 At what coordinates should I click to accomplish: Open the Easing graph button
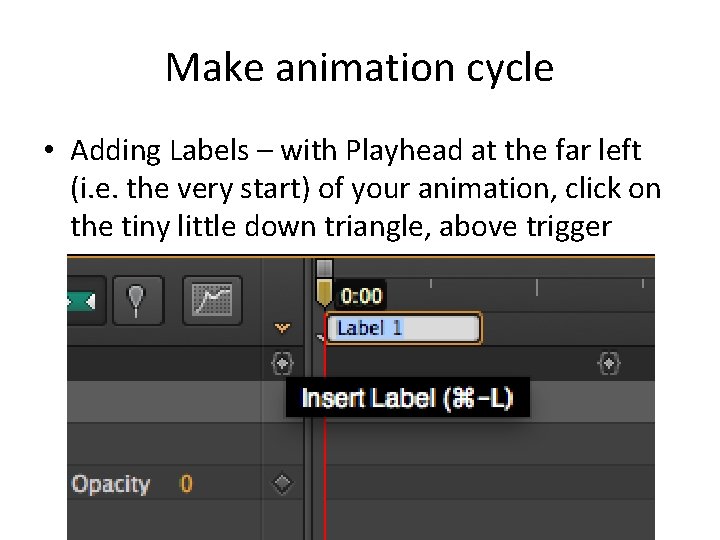tap(212, 299)
